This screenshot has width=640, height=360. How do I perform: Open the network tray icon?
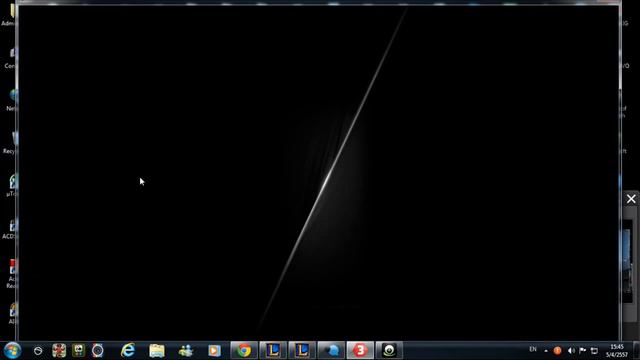pos(594,351)
